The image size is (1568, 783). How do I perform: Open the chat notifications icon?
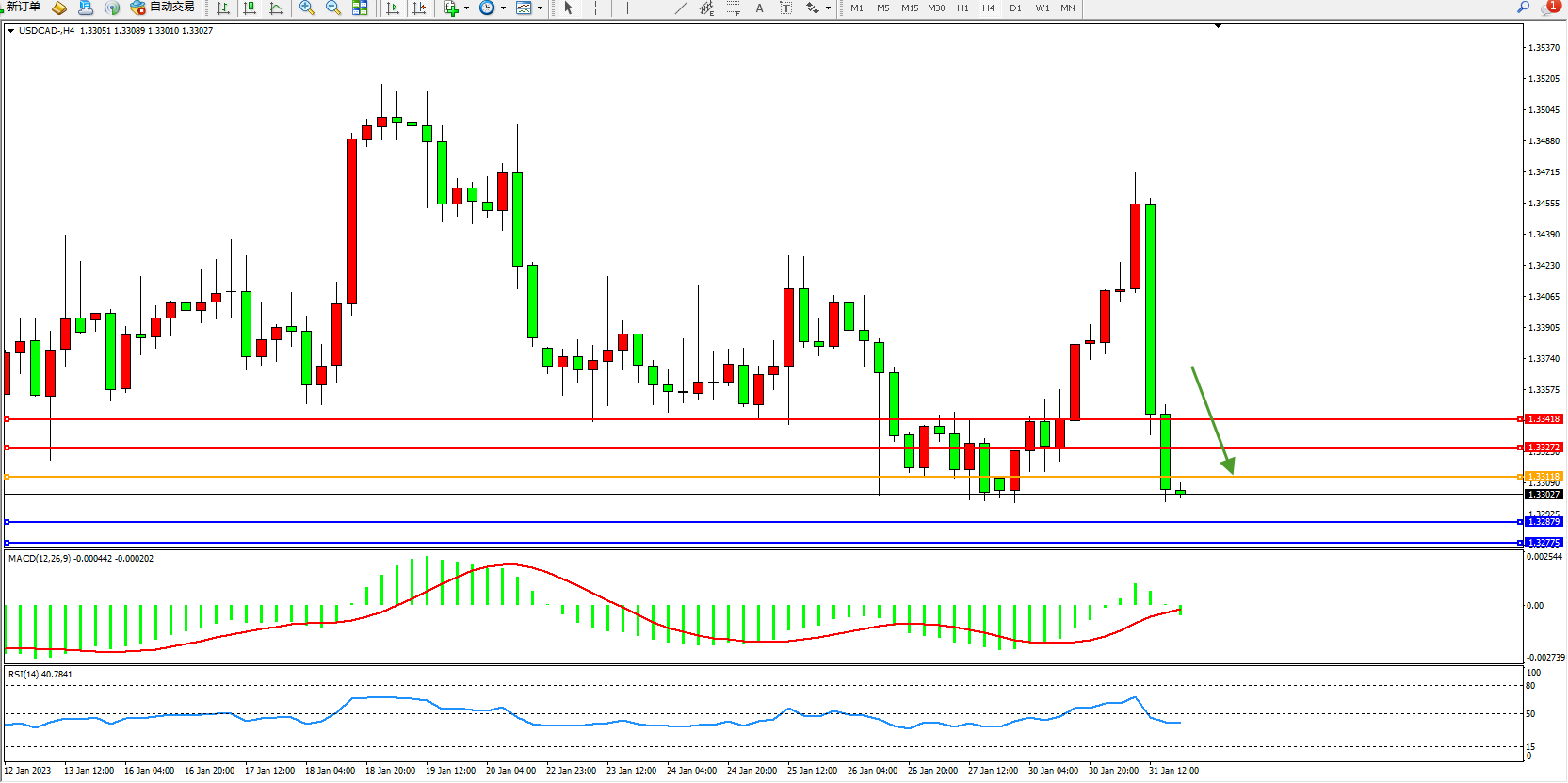coord(1548,8)
